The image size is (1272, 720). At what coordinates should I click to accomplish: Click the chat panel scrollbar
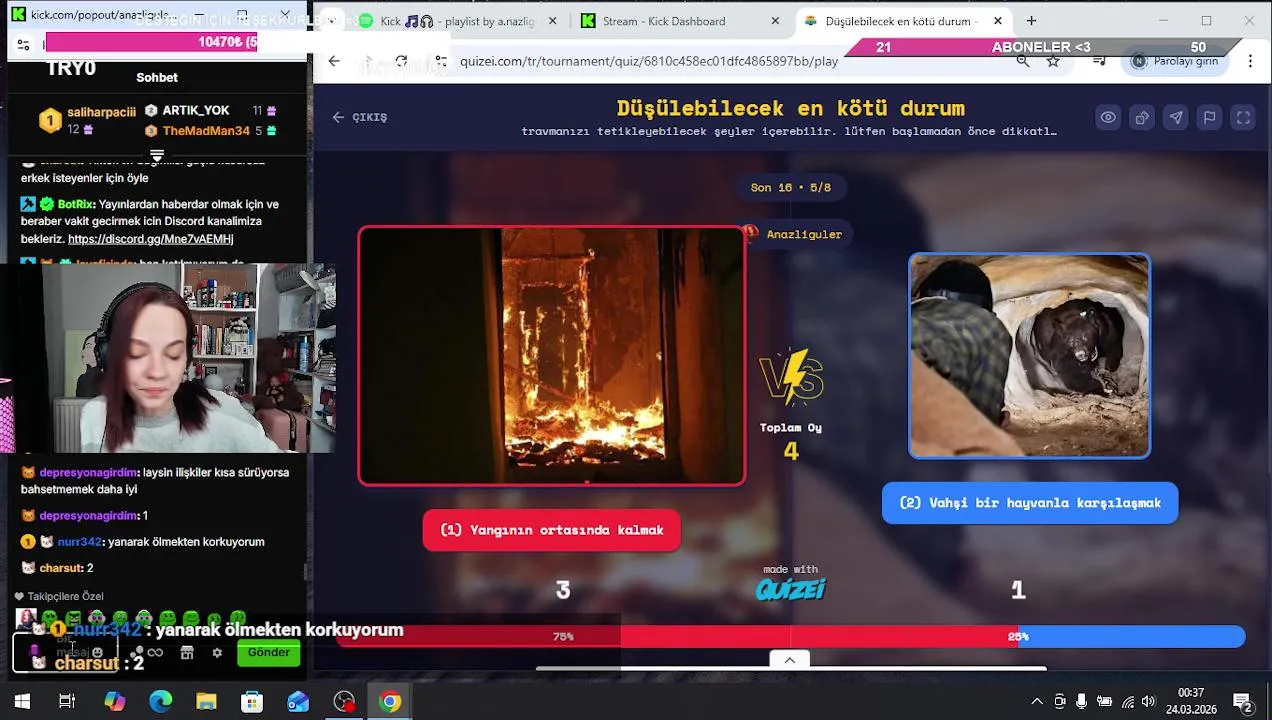pyautogui.click(x=305, y=570)
